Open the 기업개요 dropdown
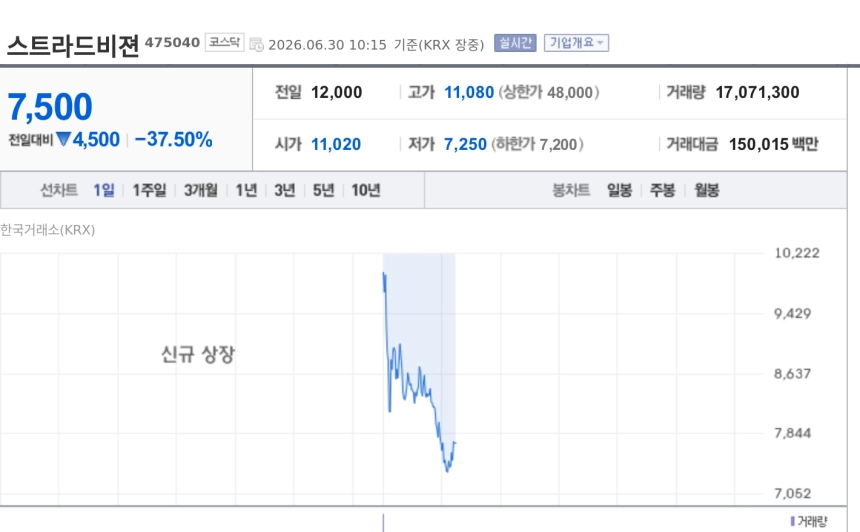The image size is (860, 532). click(x=576, y=43)
